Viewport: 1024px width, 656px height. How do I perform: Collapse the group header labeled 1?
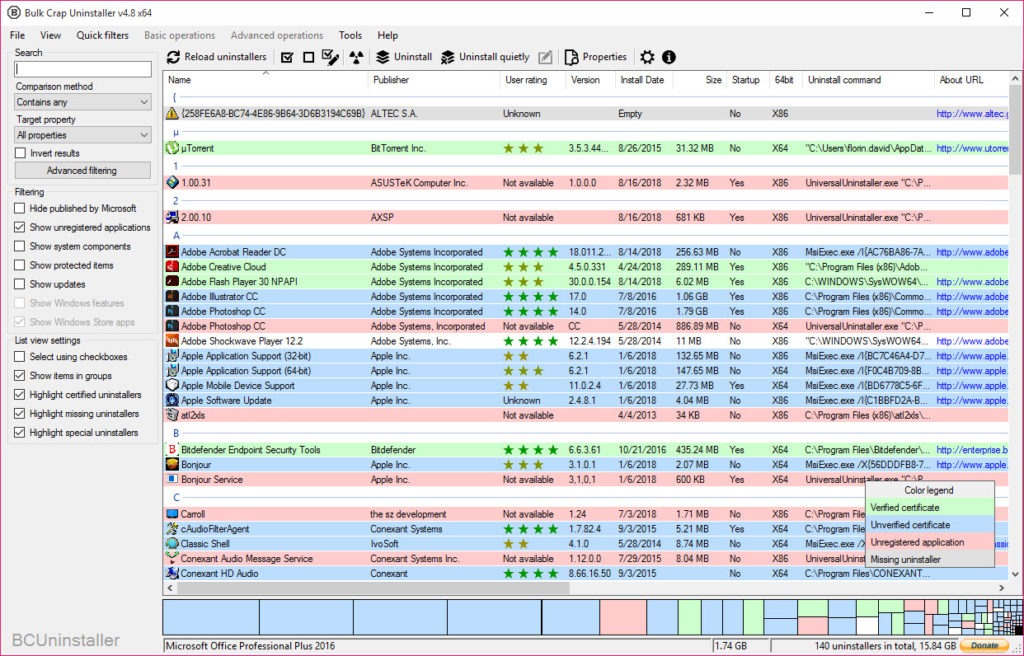click(x=176, y=167)
